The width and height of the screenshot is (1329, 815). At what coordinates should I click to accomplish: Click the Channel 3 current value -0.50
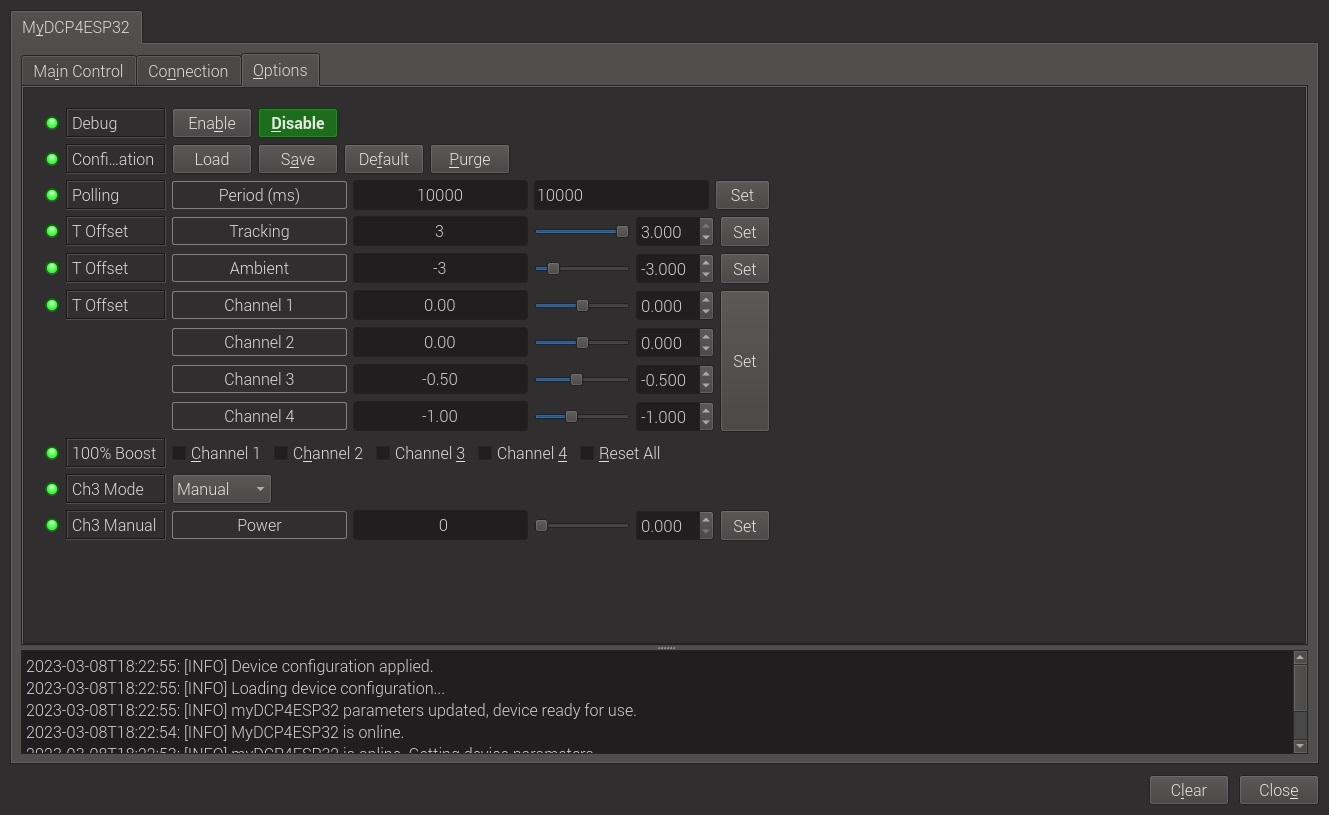tap(440, 379)
